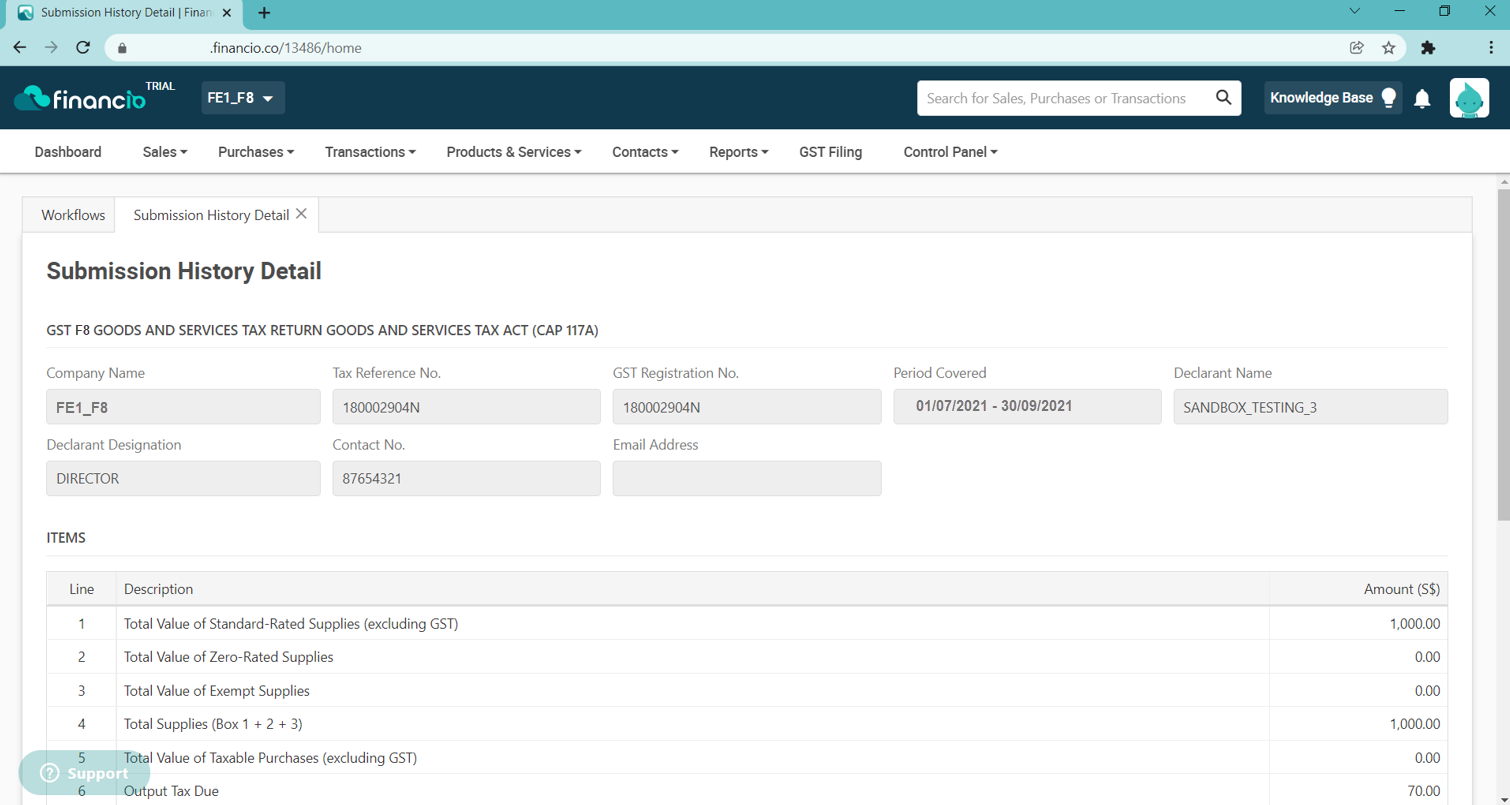Open the Knowledge Base button
This screenshot has height=805, width=1510.
click(x=1333, y=98)
